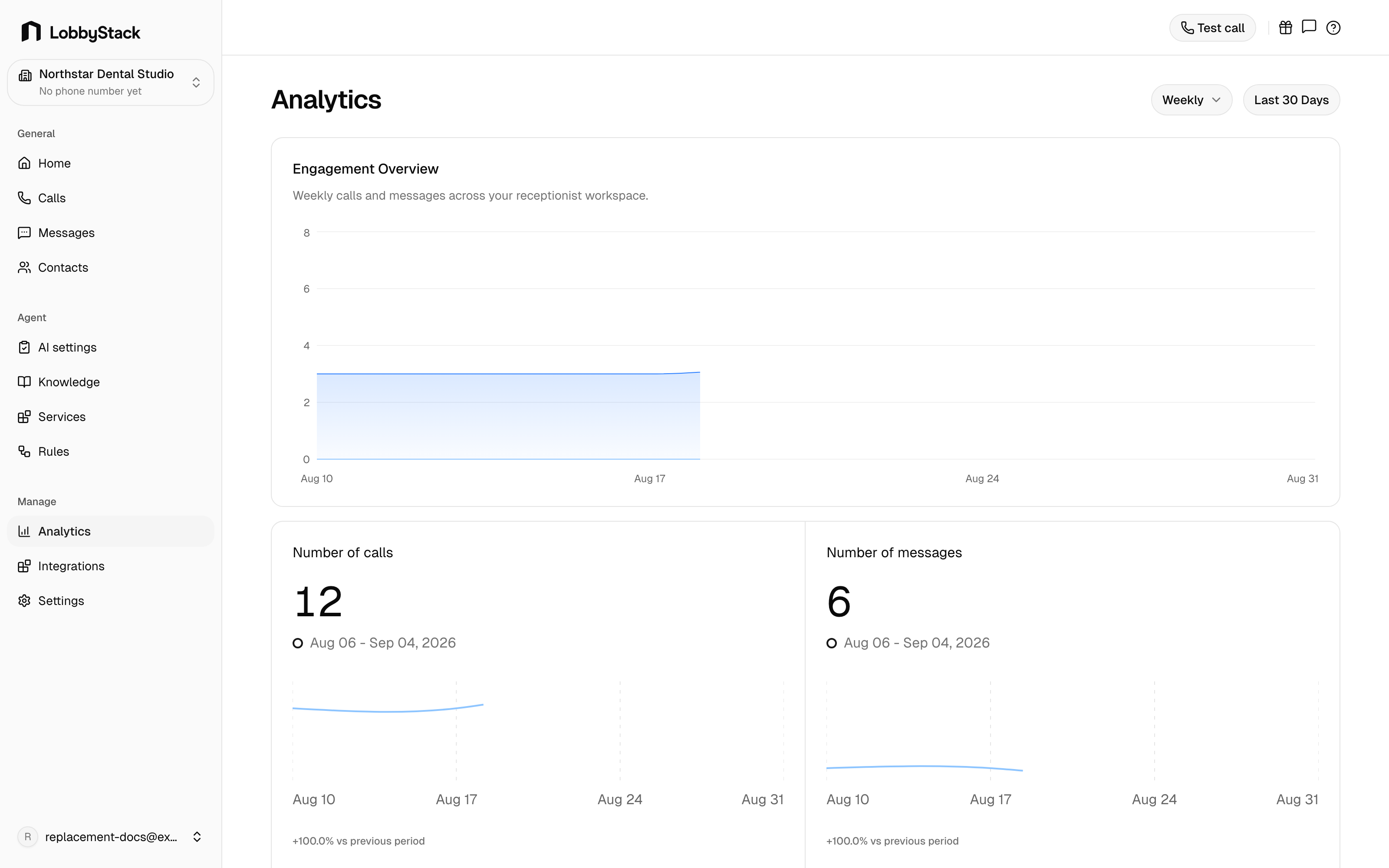Click the Services blocks icon
Image resolution: width=1389 pixels, height=868 pixels.
coord(24,417)
